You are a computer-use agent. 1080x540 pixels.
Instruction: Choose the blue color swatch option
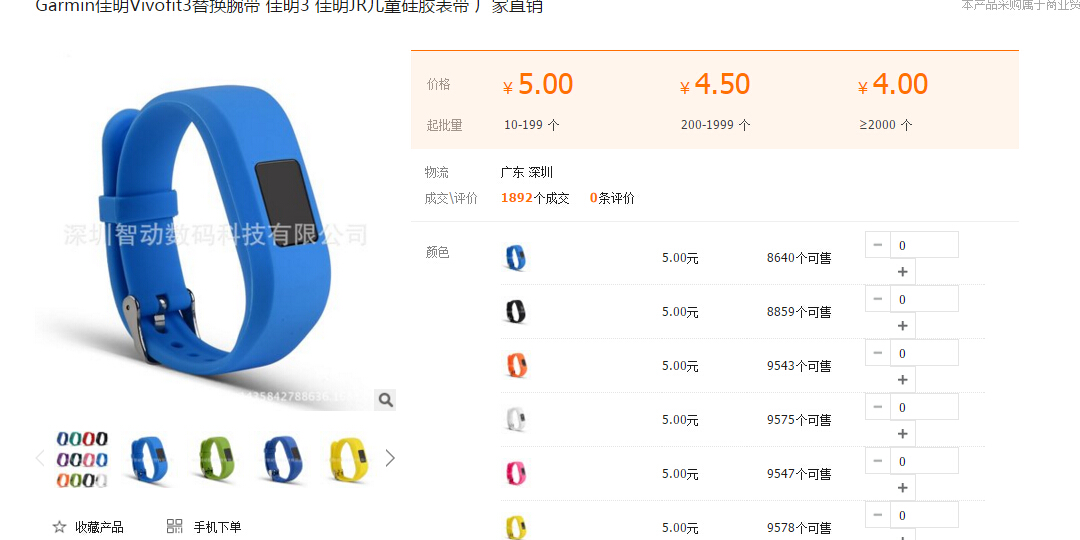(x=515, y=258)
